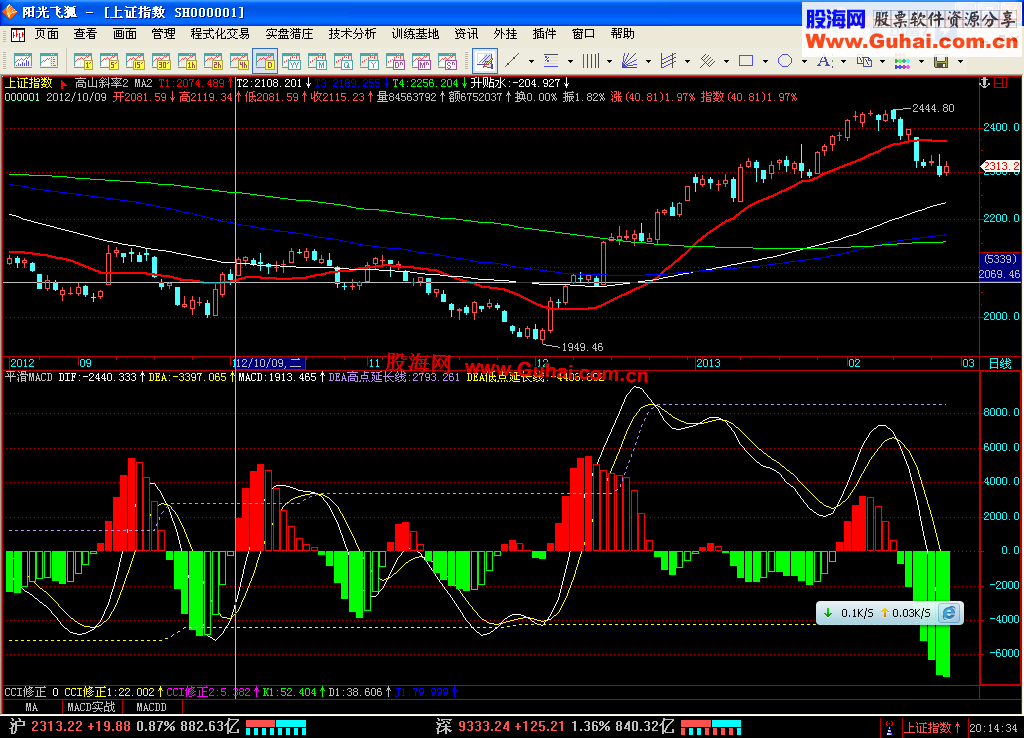This screenshot has height=738, width=1024.
Task: Click the copy drawing objects icon
Action: click(864, 61)
